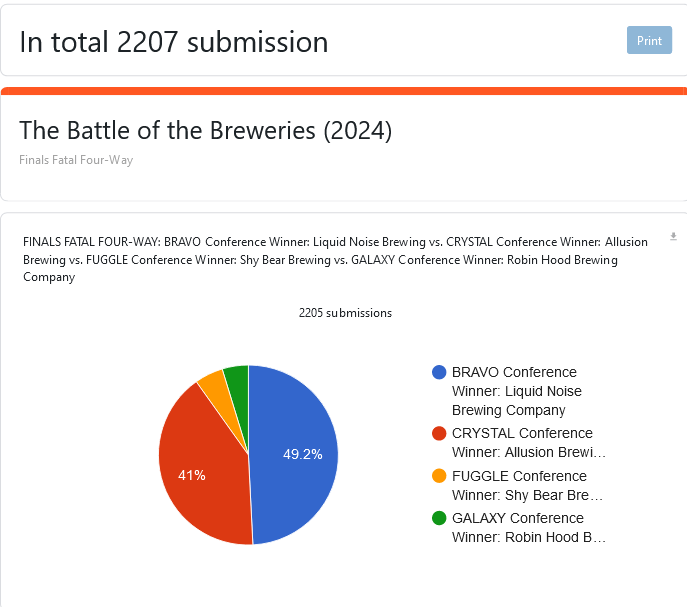687x607 pixels.
Task: Click the orange FUGGLE legend dot
Action: tap(439, 476)
